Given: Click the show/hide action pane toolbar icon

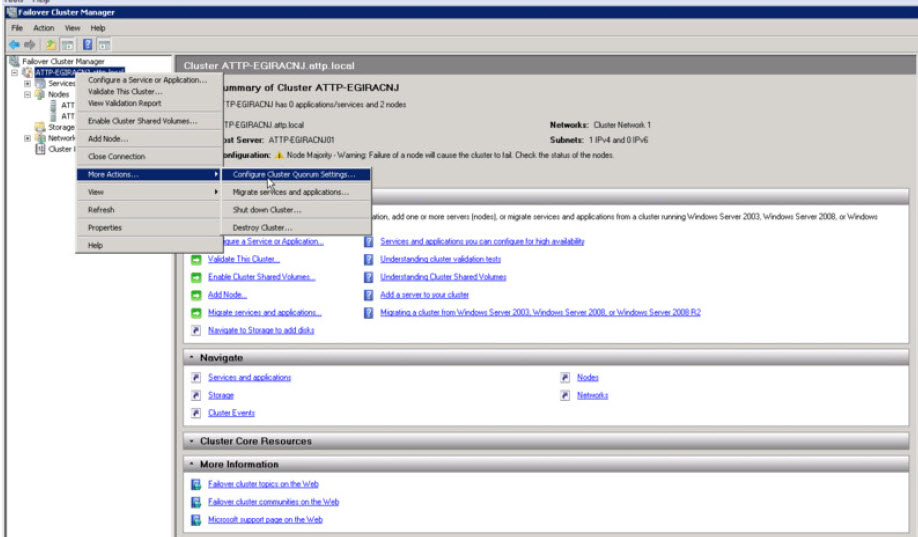Looking at the screenshot, I should (104, 45).
